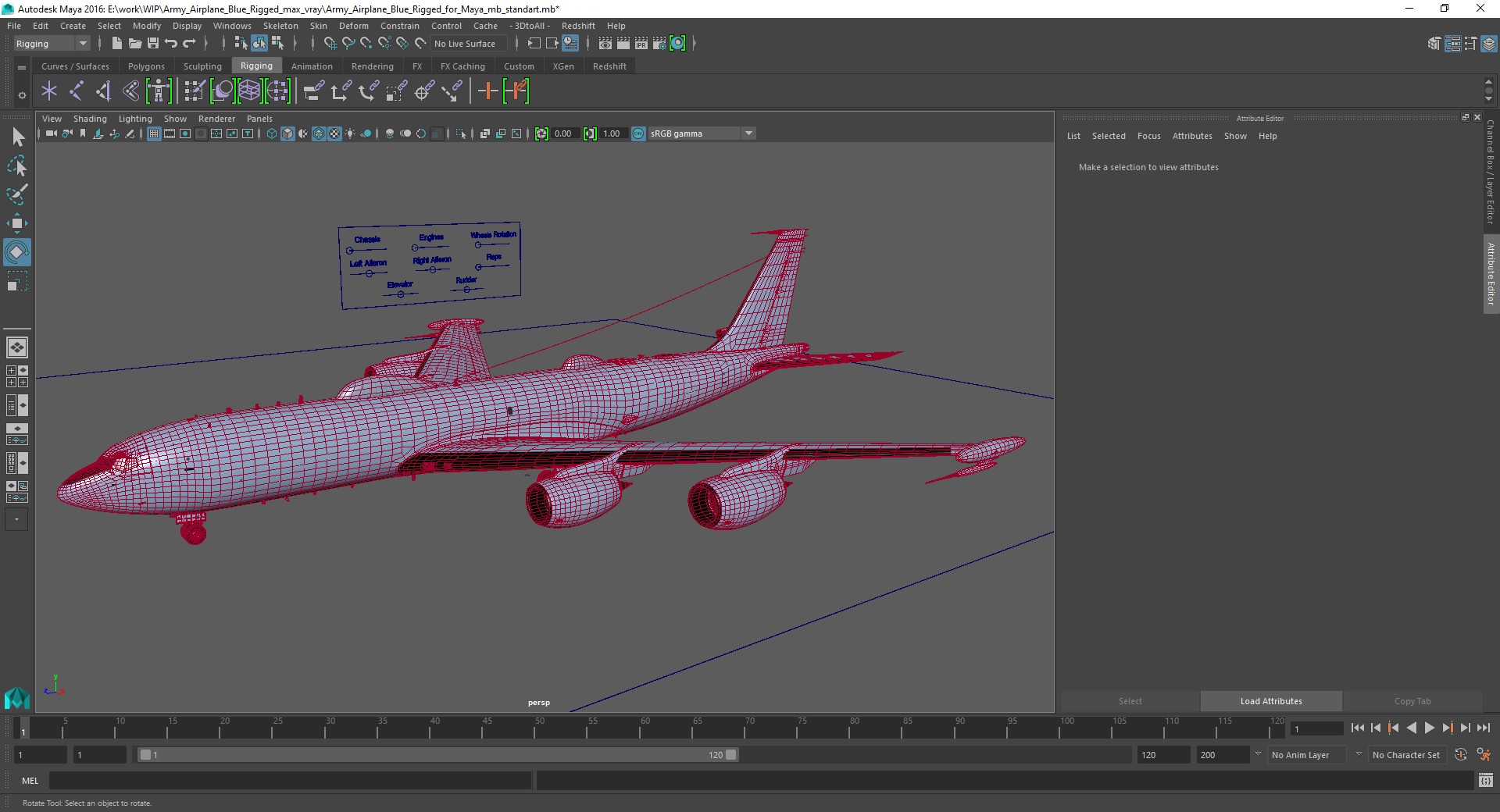Click viewport Select Camera icon

click(x=51, y=134)
